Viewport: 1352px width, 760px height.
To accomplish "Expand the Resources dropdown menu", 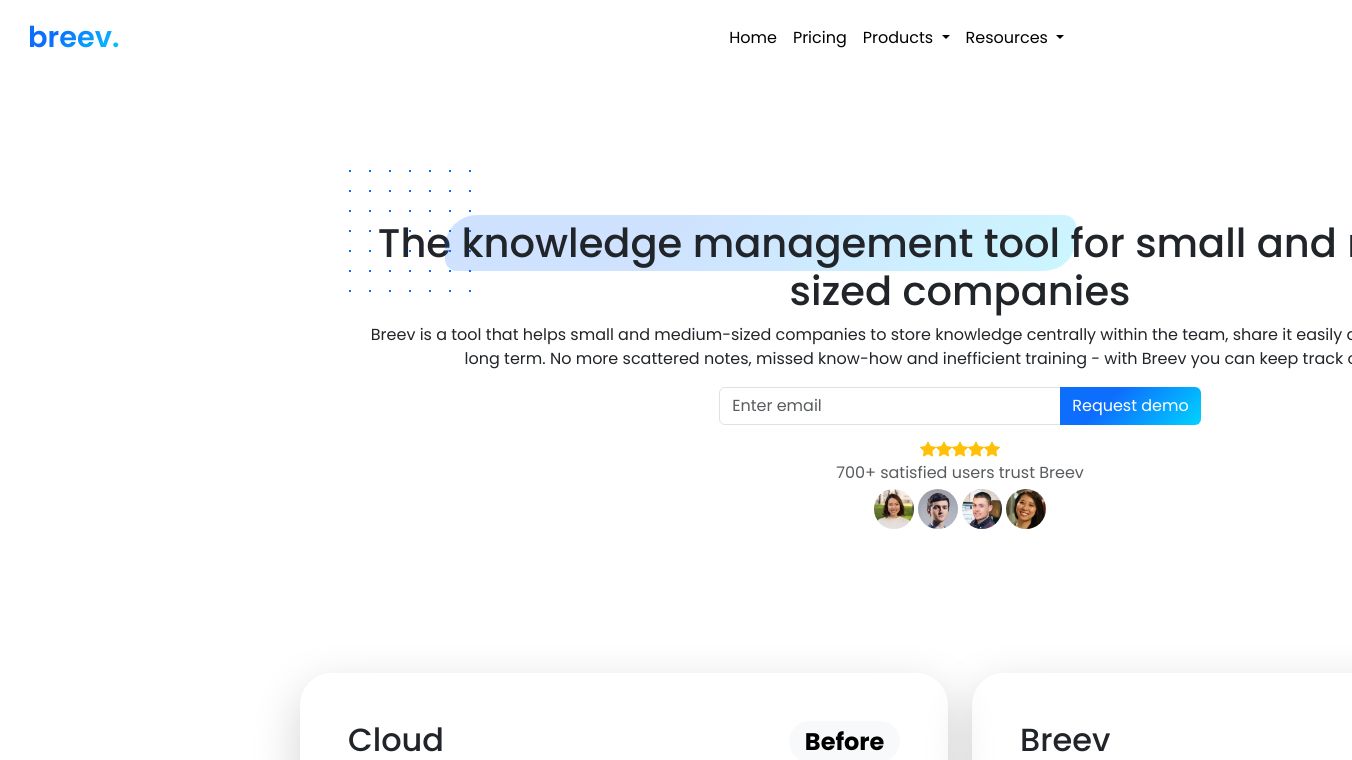I will pyautogui.click(x=1015, y=38).
